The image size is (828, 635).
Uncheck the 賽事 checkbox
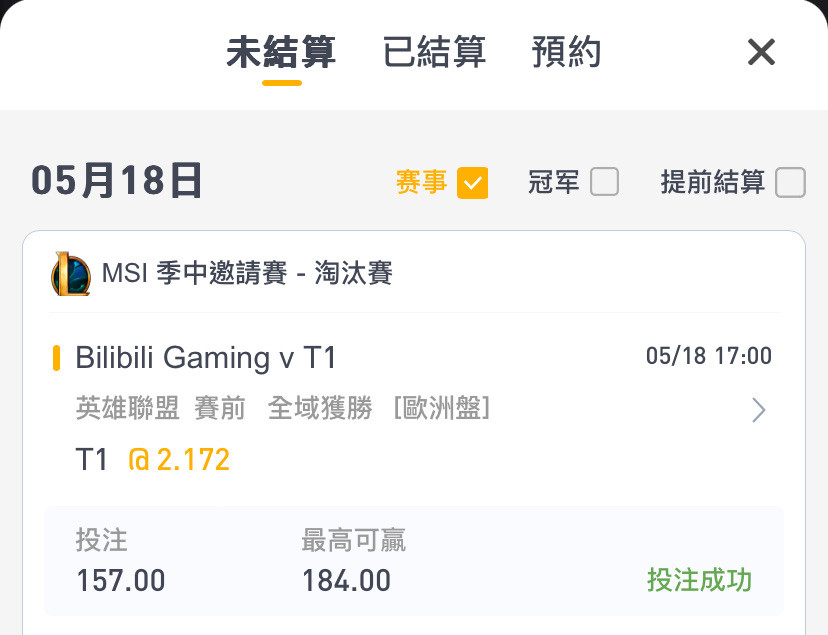(472, 183)
